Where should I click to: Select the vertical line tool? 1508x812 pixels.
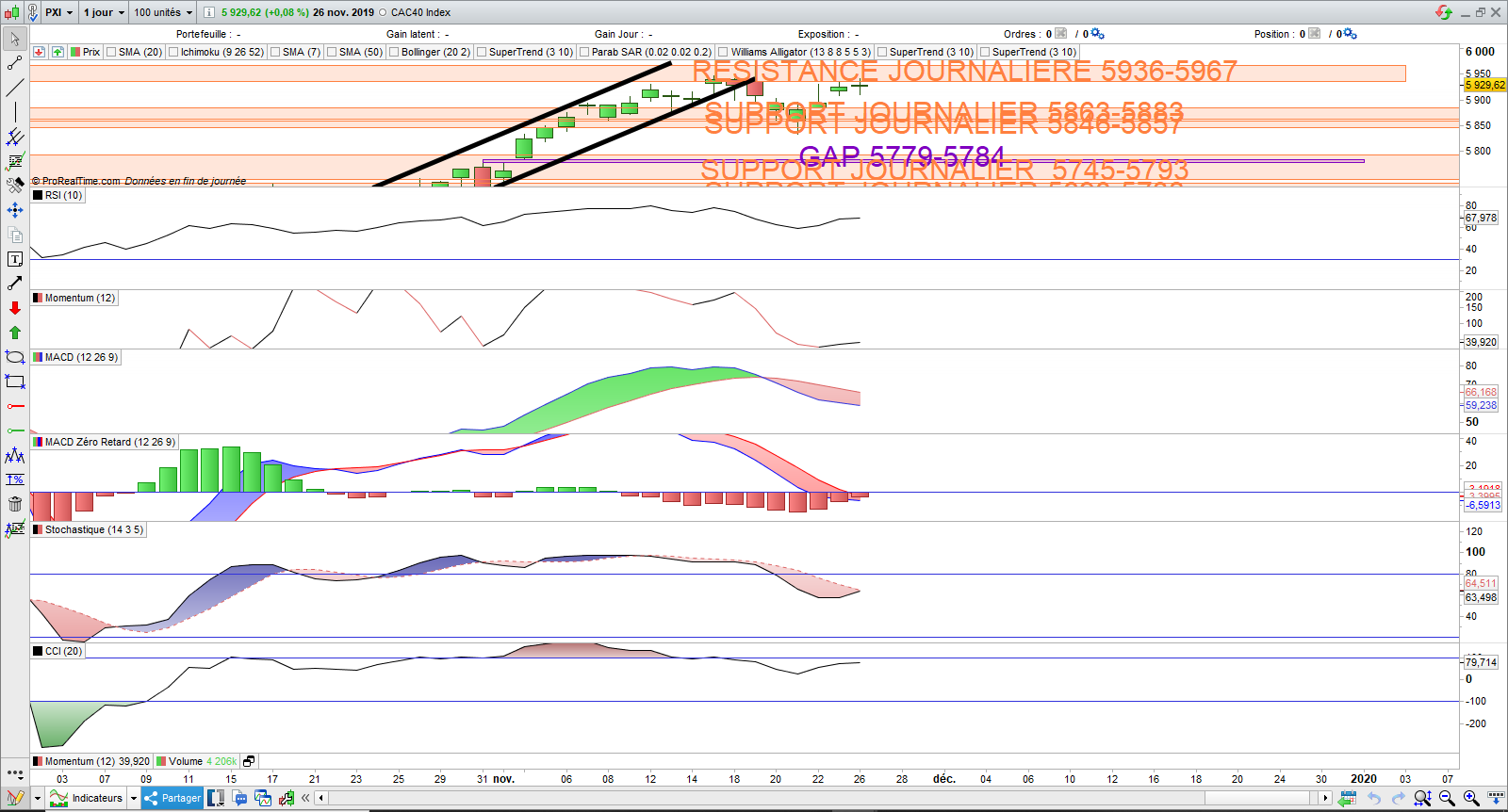point(15,112)
